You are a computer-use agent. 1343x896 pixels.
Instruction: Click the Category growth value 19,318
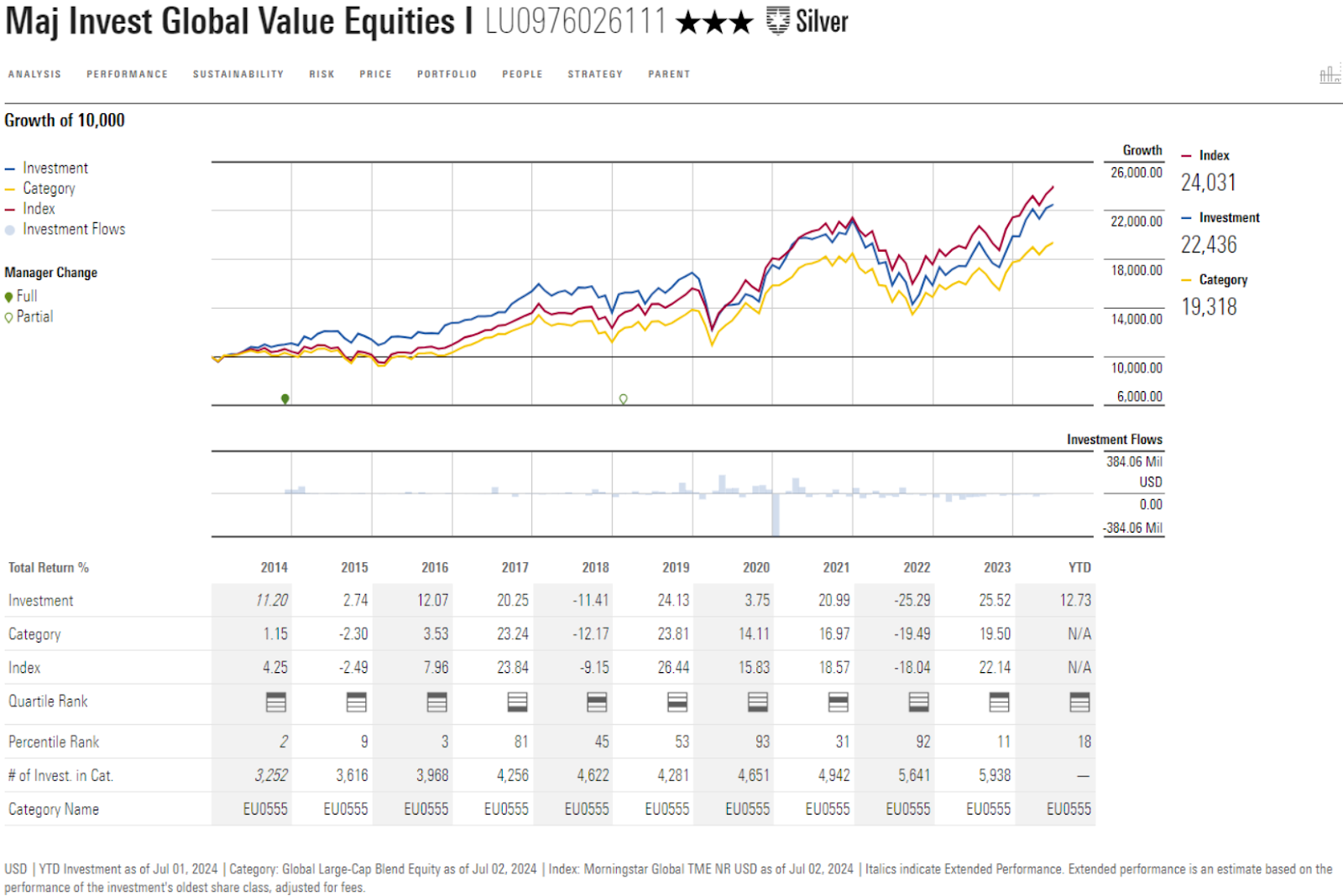click(1209, 307)
